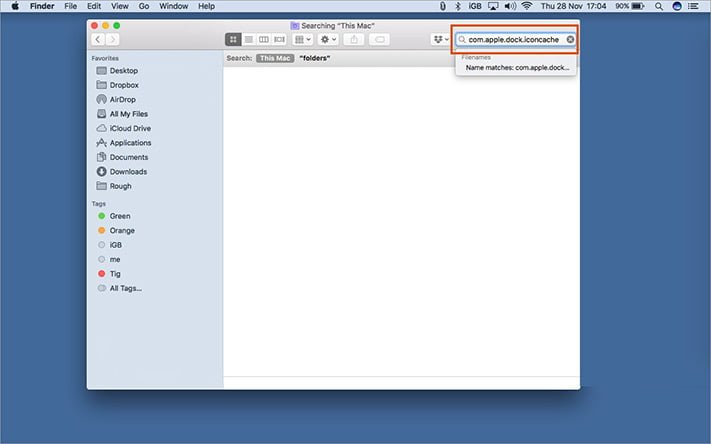
Task: Switch to icon view
Action: point(233,39)
